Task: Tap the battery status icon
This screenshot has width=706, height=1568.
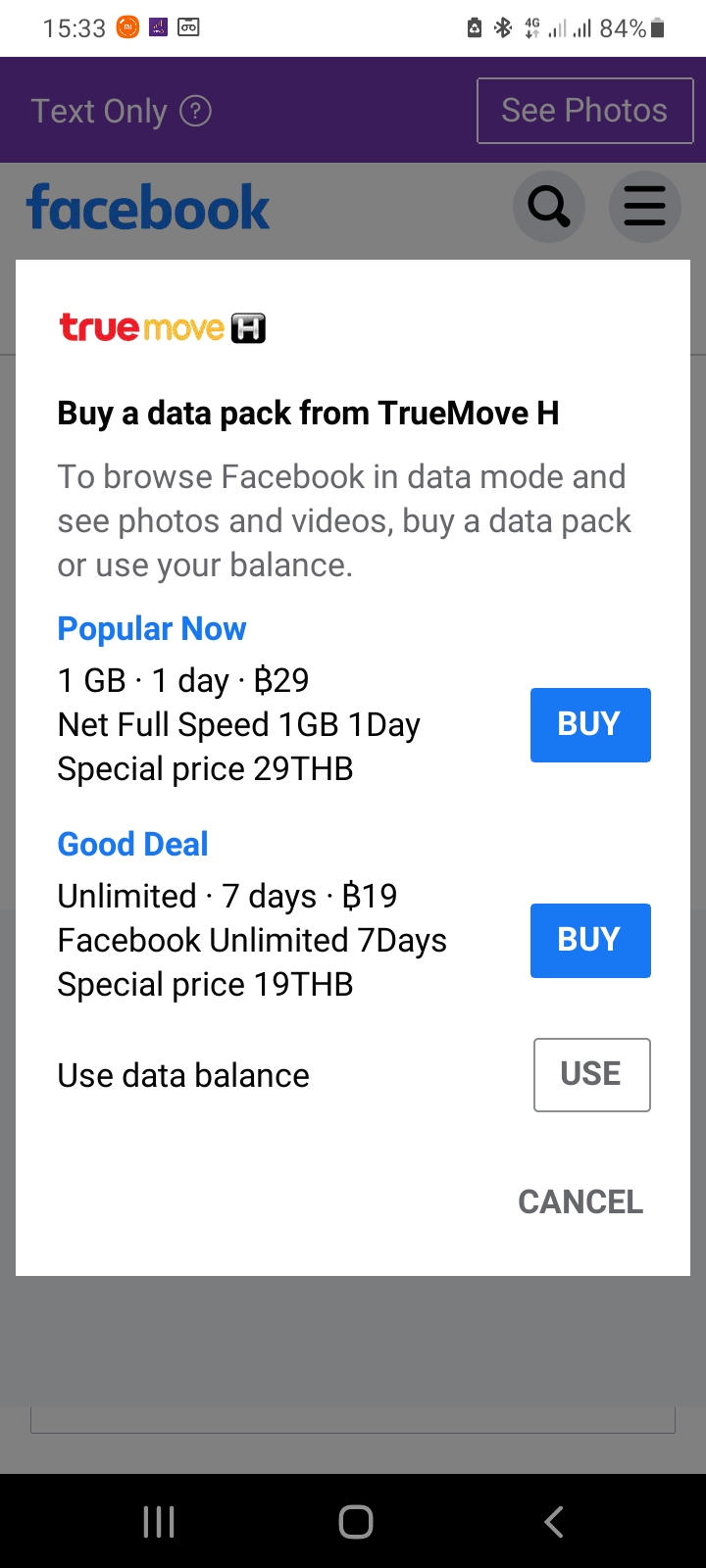Action: pyautogui.click(x=658, y=28)
